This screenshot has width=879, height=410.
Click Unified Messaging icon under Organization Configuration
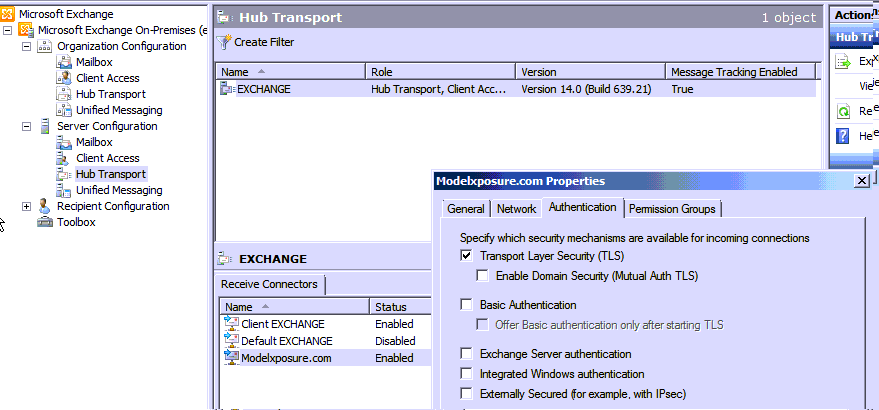pyautogui.click(x=64, y=110)
